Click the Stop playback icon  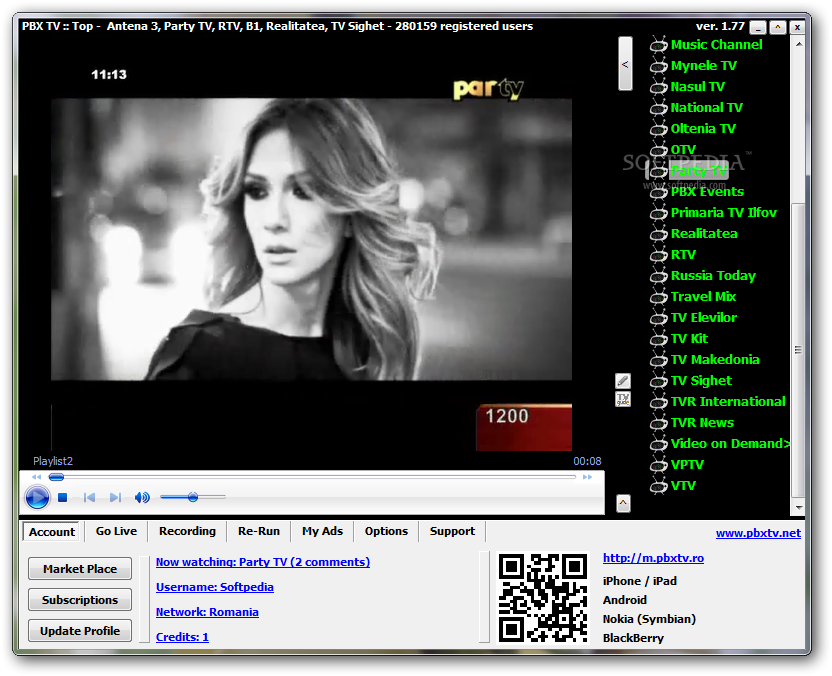62,497
